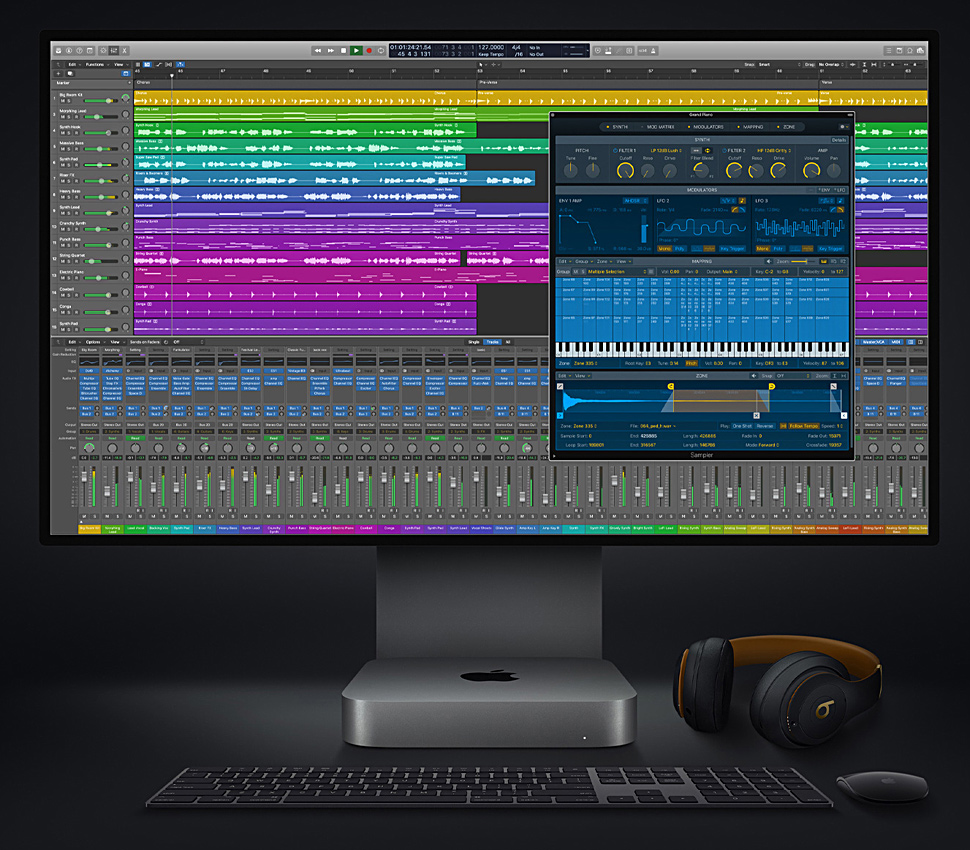Open the Group dropdown in the Mapping toolbar

click(x=583, y=262)
